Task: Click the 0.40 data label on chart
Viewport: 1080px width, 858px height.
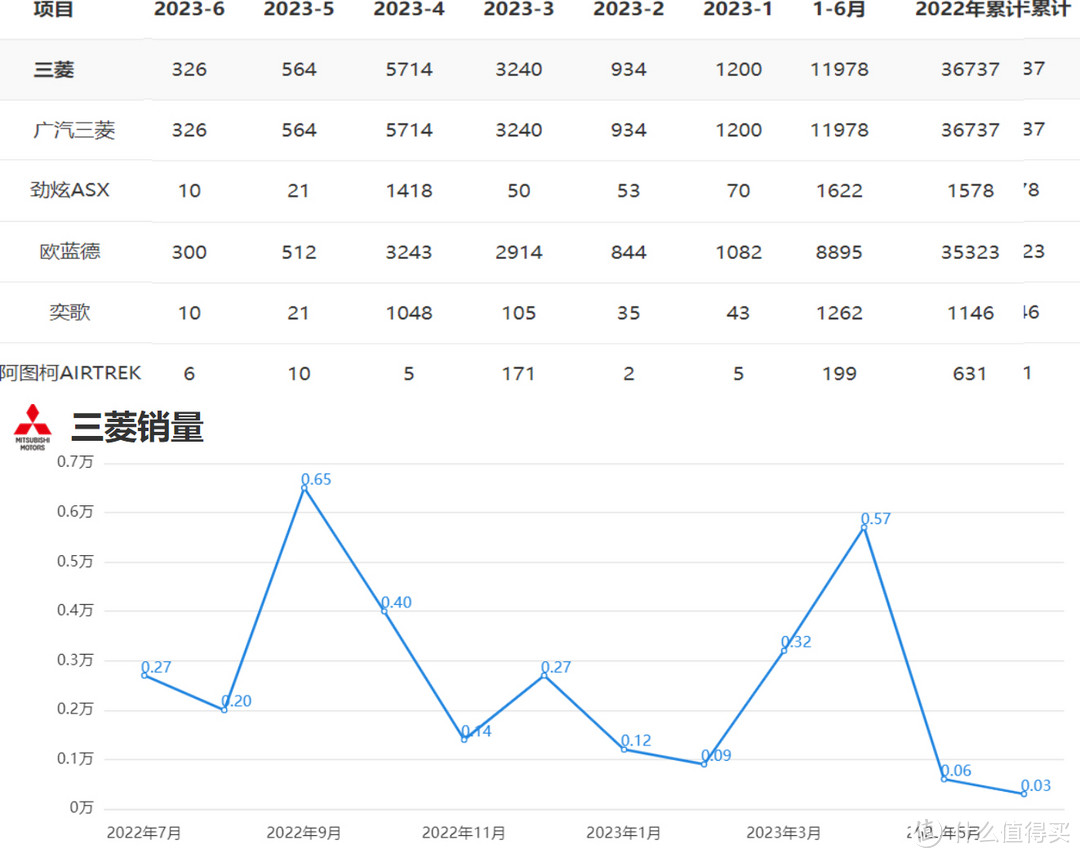Action: point(397,603)
